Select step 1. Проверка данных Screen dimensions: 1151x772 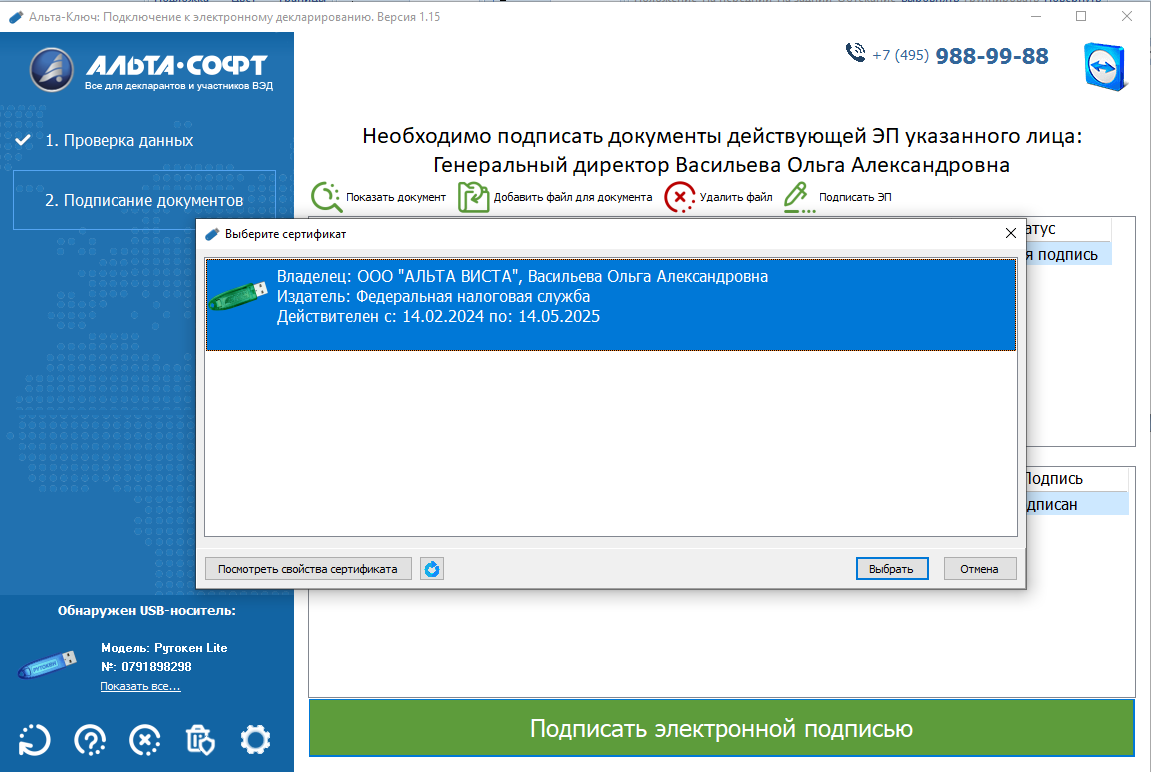pos(119,140)
